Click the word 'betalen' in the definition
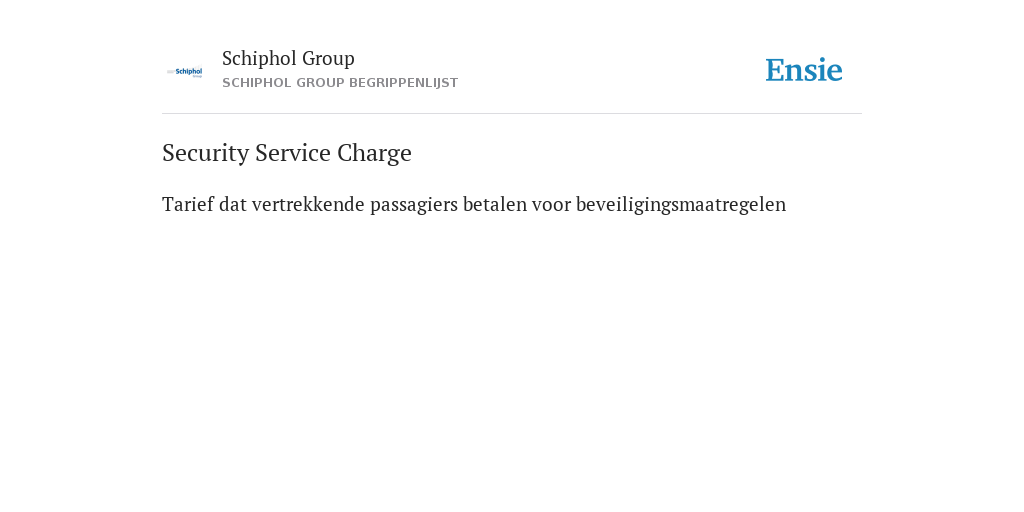 tap(494, 204)
